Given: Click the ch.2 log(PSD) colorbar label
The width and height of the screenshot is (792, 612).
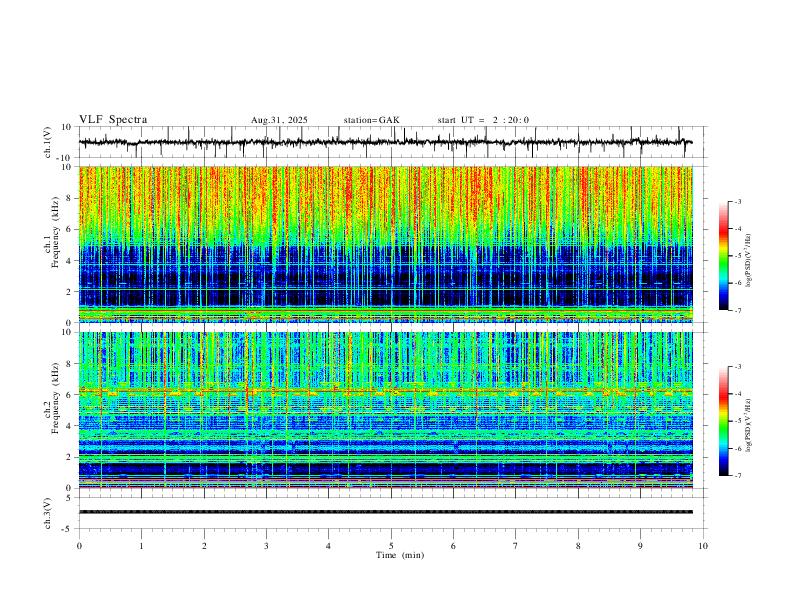Looking at the screenshot, I should coord(749,426).
